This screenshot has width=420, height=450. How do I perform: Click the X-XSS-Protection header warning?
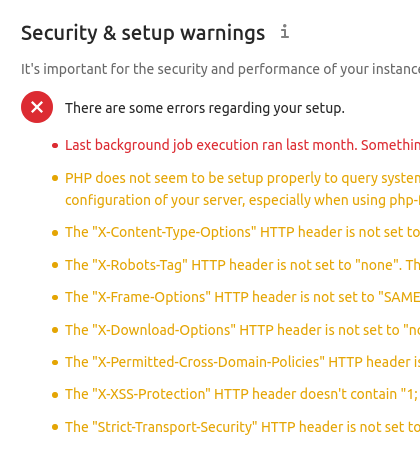(242, 394)
